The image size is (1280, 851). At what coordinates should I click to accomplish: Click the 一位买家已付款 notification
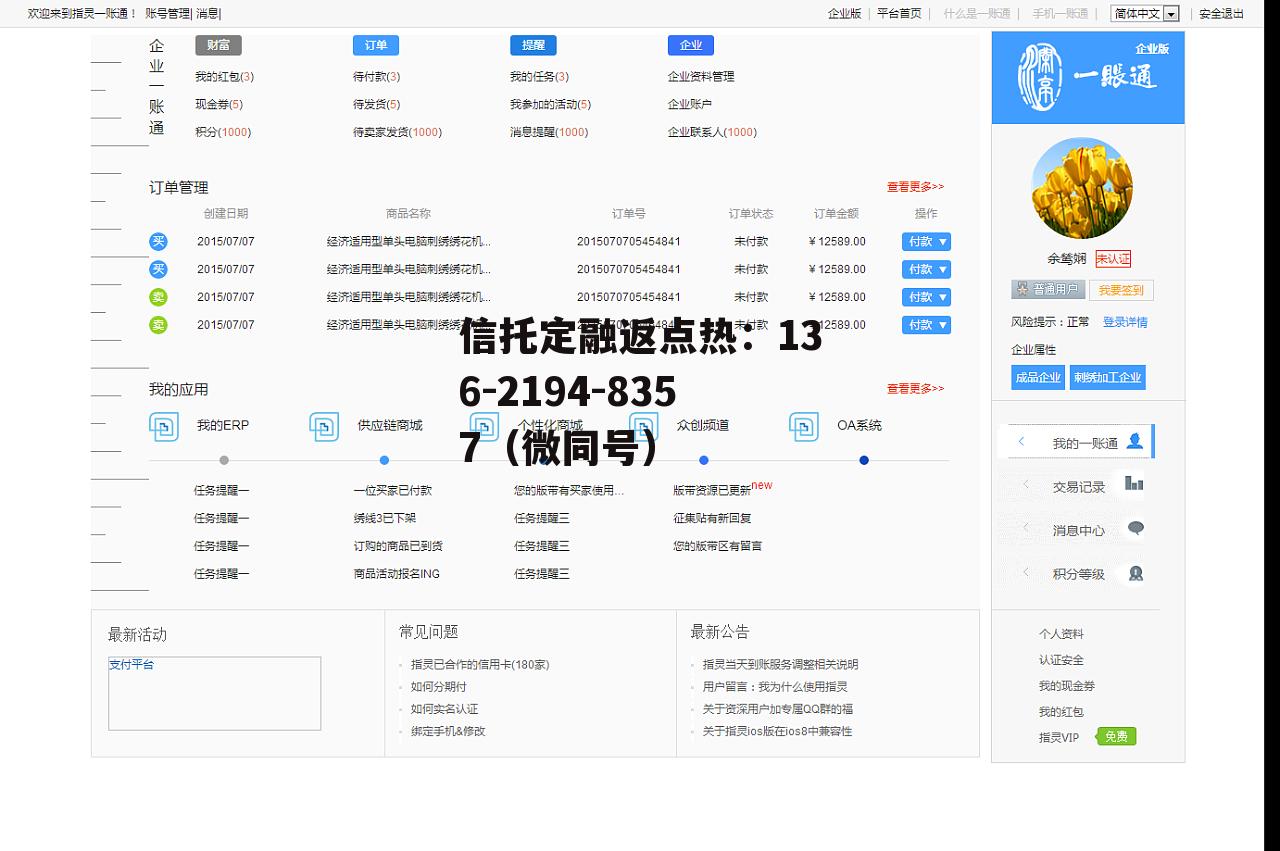[392, 490]
